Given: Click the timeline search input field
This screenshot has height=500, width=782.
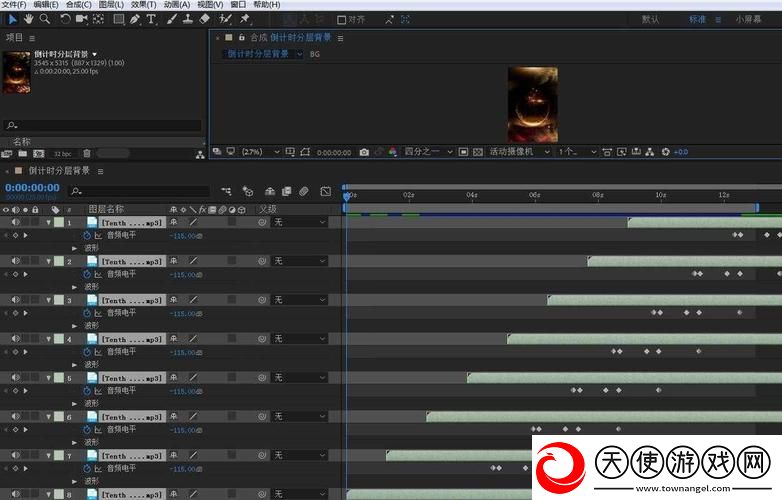Looking at the screenshot, I should click(x=140, y=191).
